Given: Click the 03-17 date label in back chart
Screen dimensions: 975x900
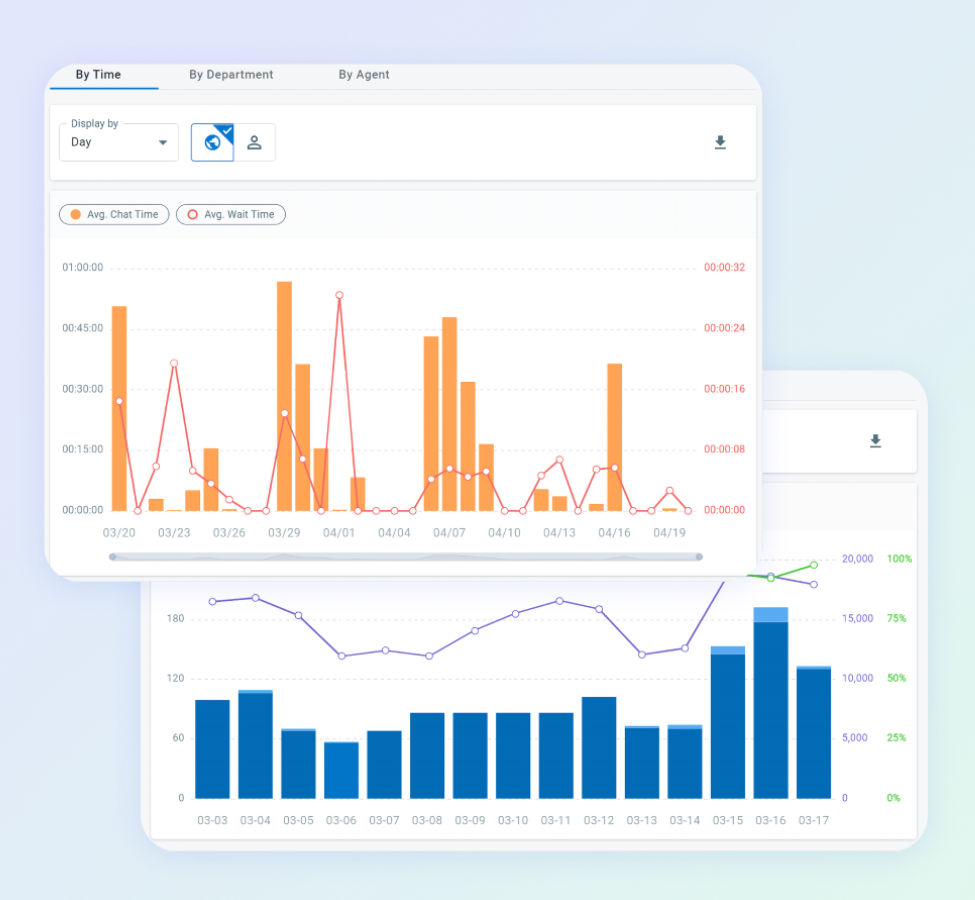Looking at the screenshot, I should click(813, 820).
